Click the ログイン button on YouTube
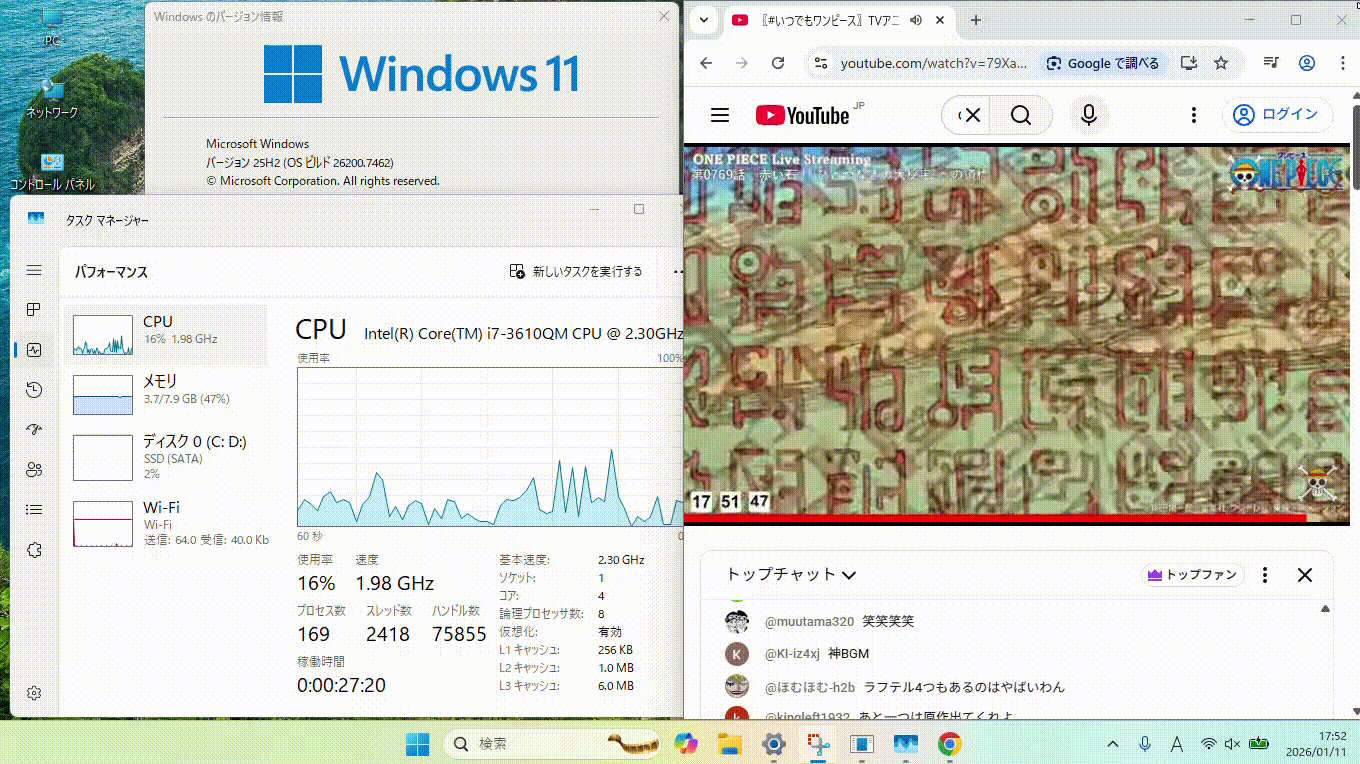 click(x=1277, y=115)
